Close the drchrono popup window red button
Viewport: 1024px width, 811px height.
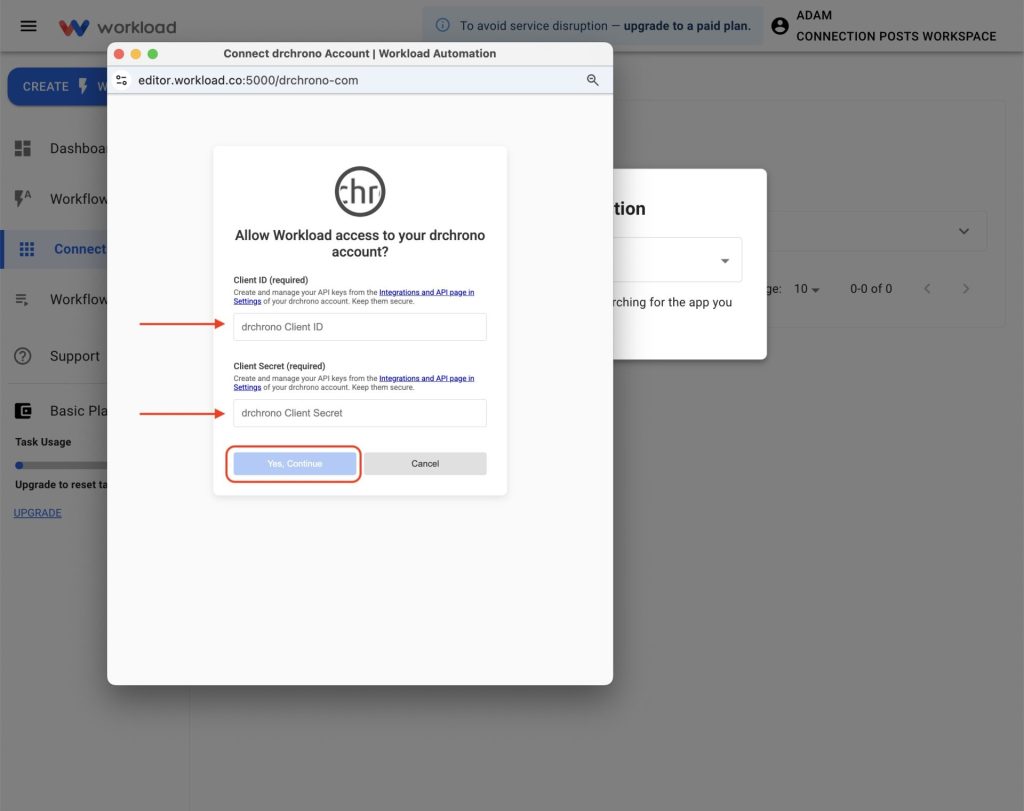119,54
